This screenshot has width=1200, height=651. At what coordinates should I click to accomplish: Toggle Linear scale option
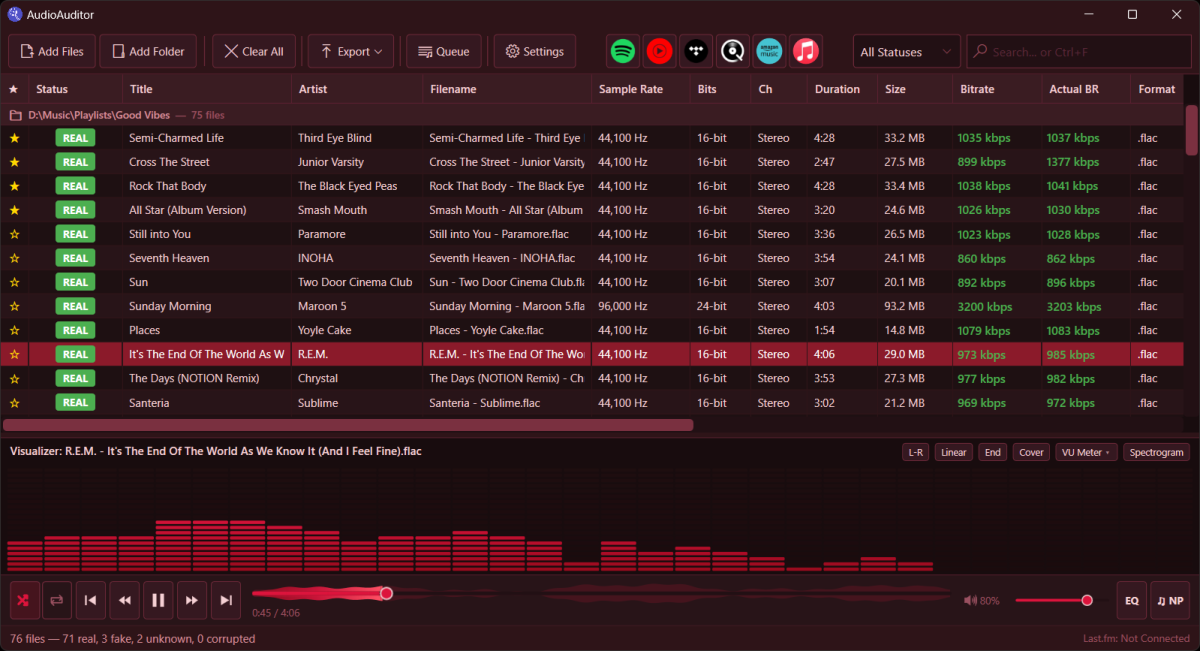[954, 452]
